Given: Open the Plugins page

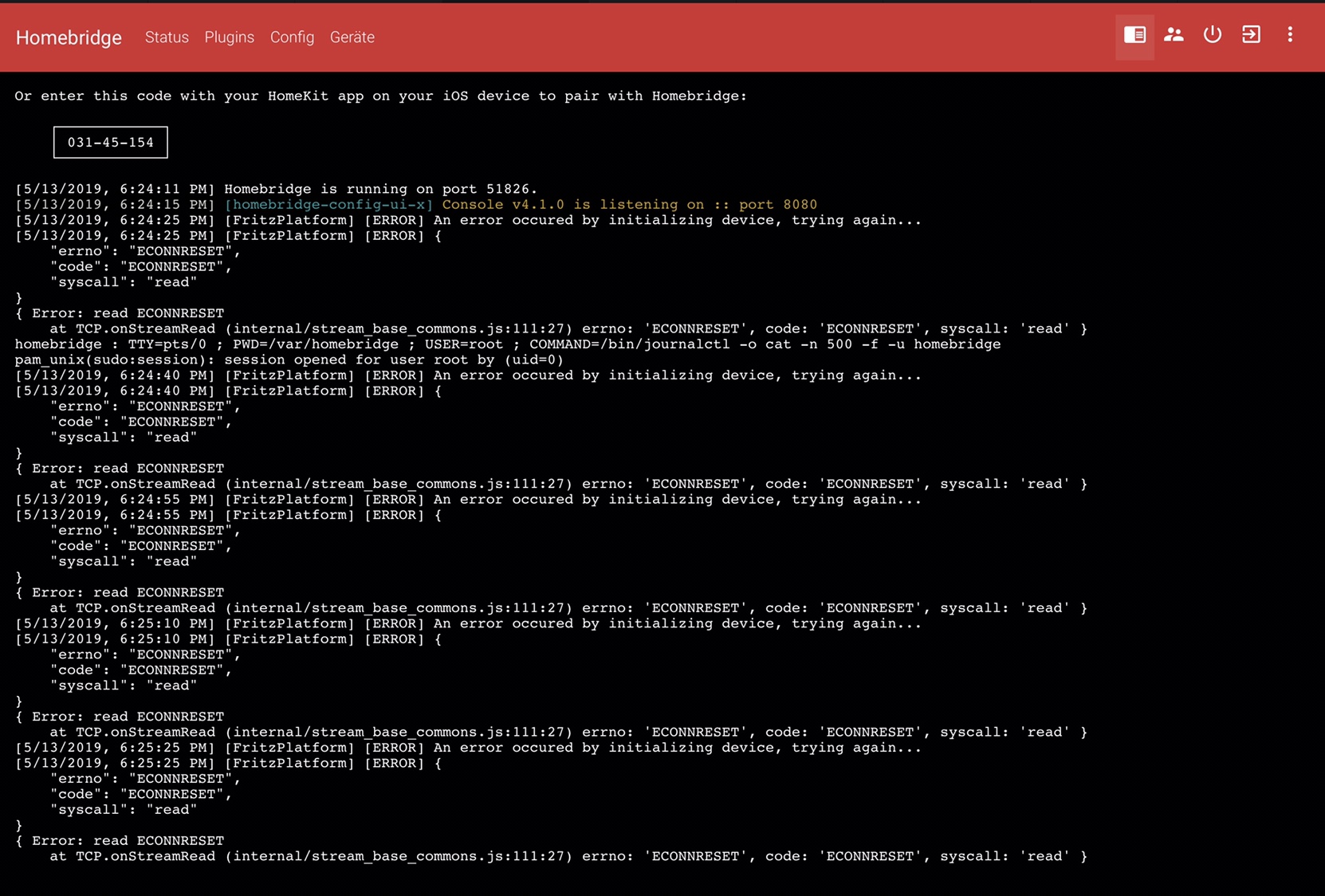Looking at the screenshot, I should coord(229,37).
